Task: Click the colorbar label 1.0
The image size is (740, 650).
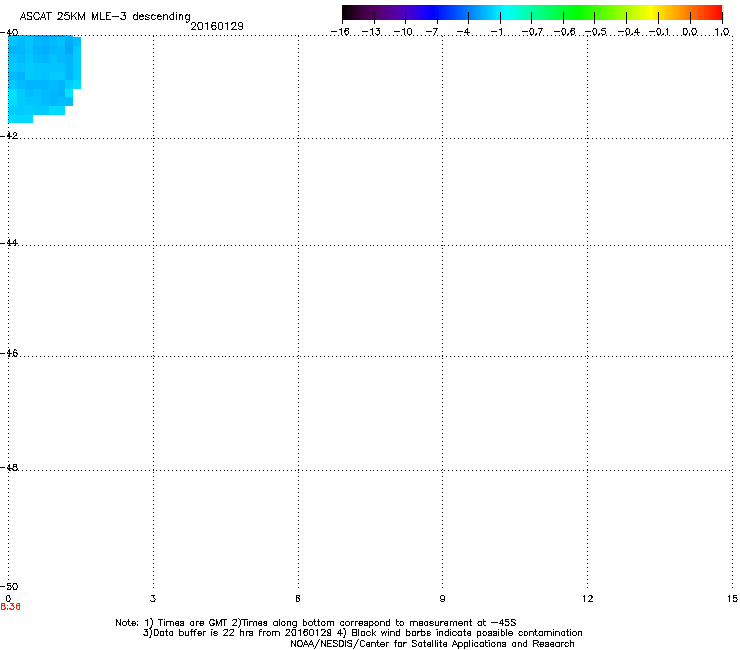Action: point(722,32)
